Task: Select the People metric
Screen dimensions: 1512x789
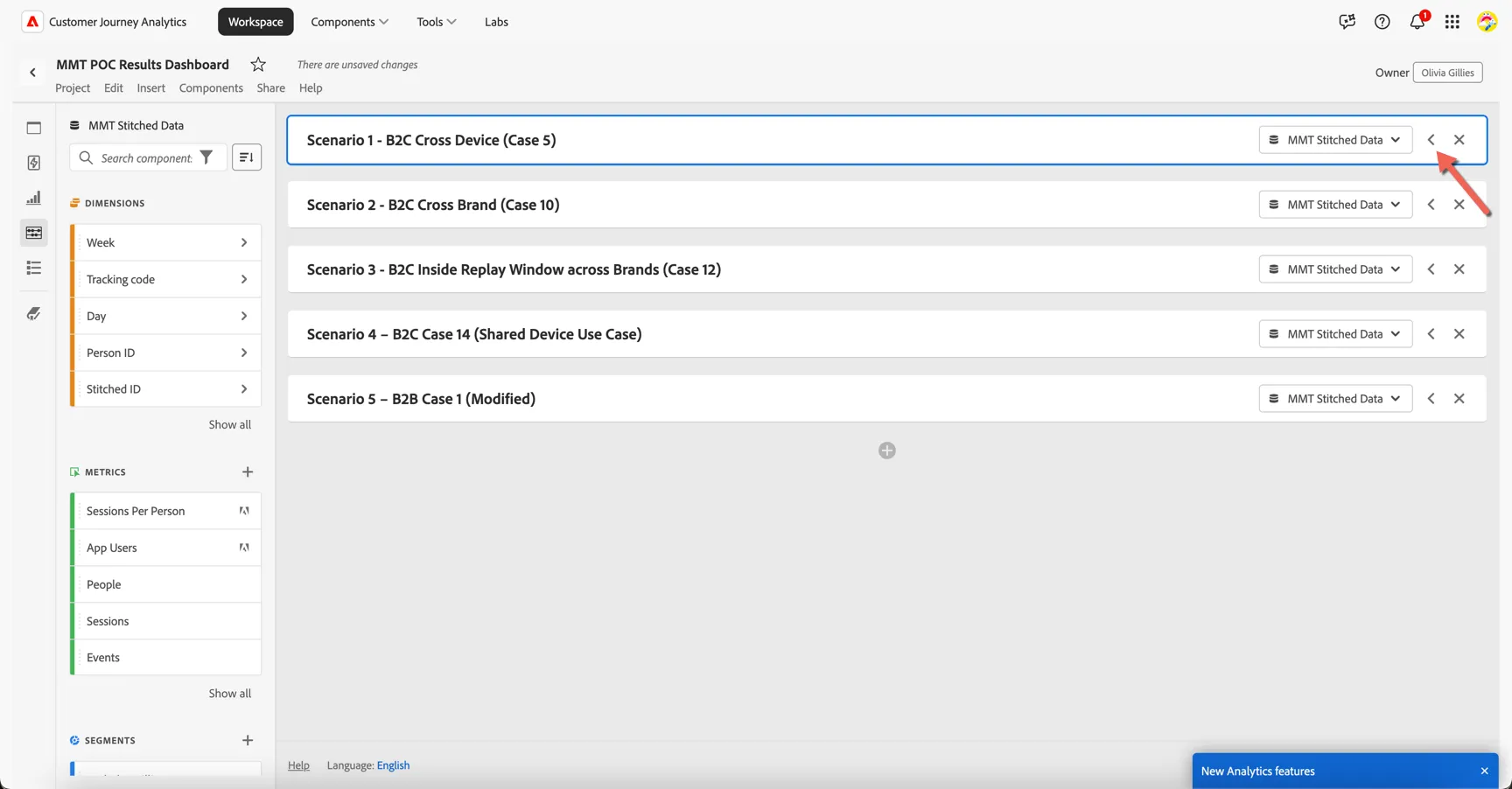Action: [x=165, y=585]
